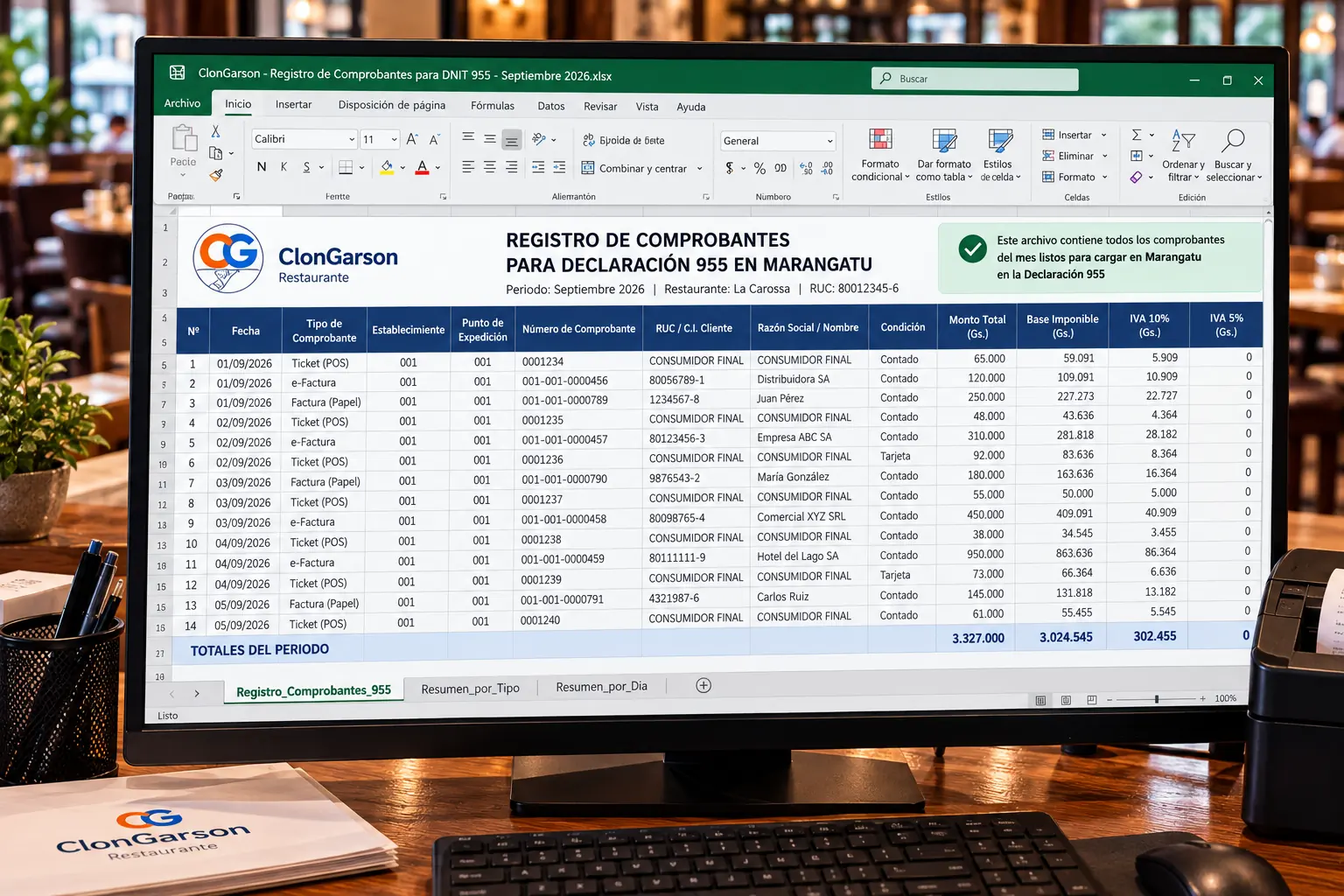
Task: Click the Buscar y seleccionar button
Action: point(1234,156)
